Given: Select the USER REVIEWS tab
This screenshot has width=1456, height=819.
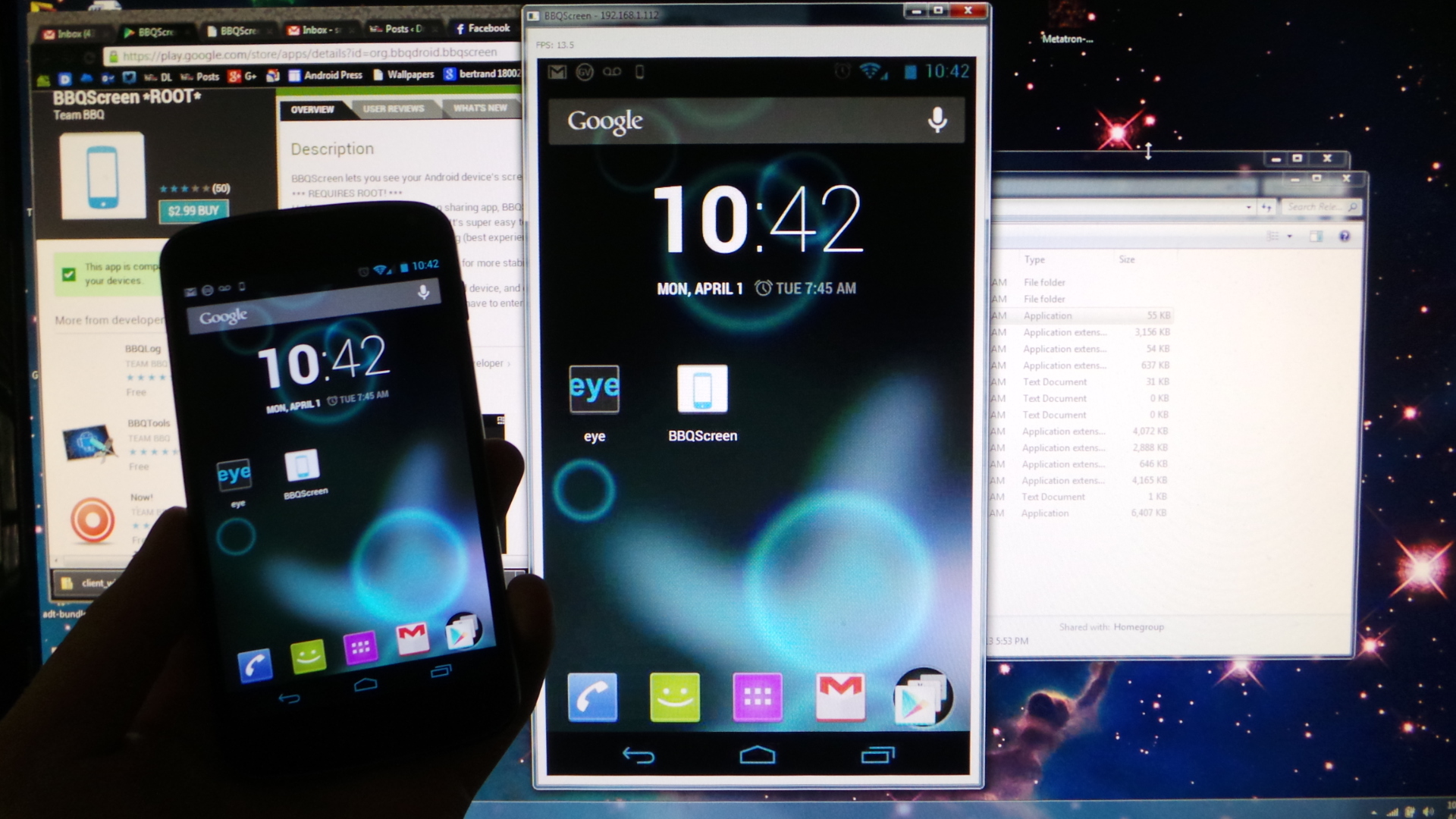Looking at the screenshot, I should 394,111.
